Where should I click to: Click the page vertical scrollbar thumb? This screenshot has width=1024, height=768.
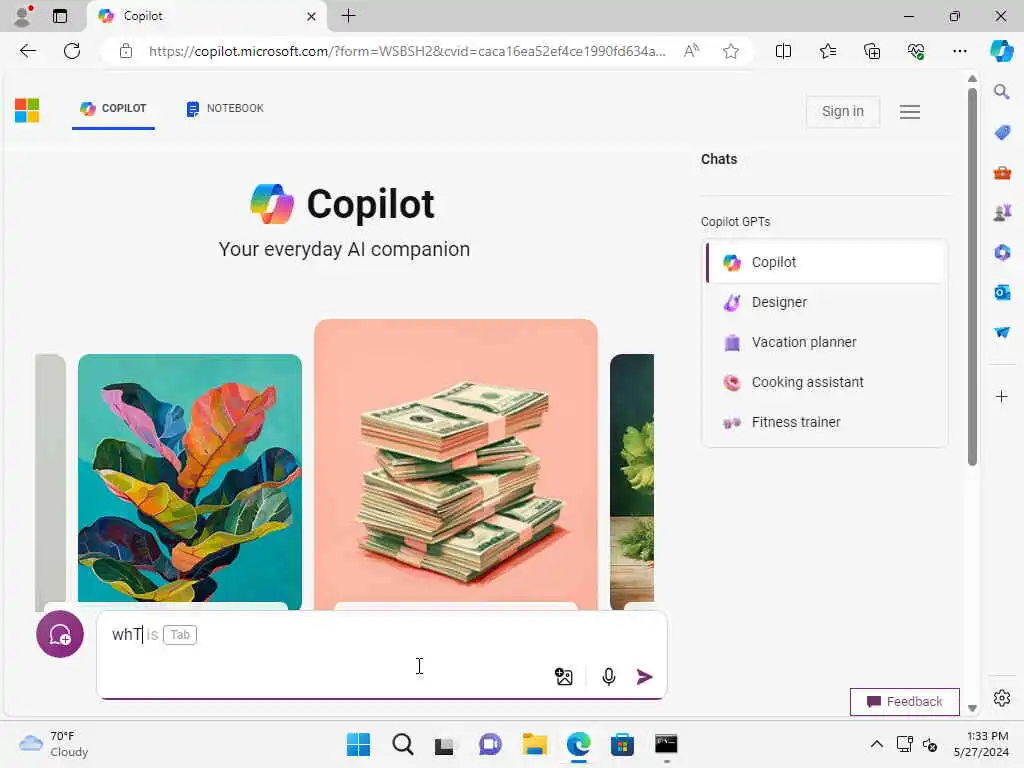tap(972, 277)
